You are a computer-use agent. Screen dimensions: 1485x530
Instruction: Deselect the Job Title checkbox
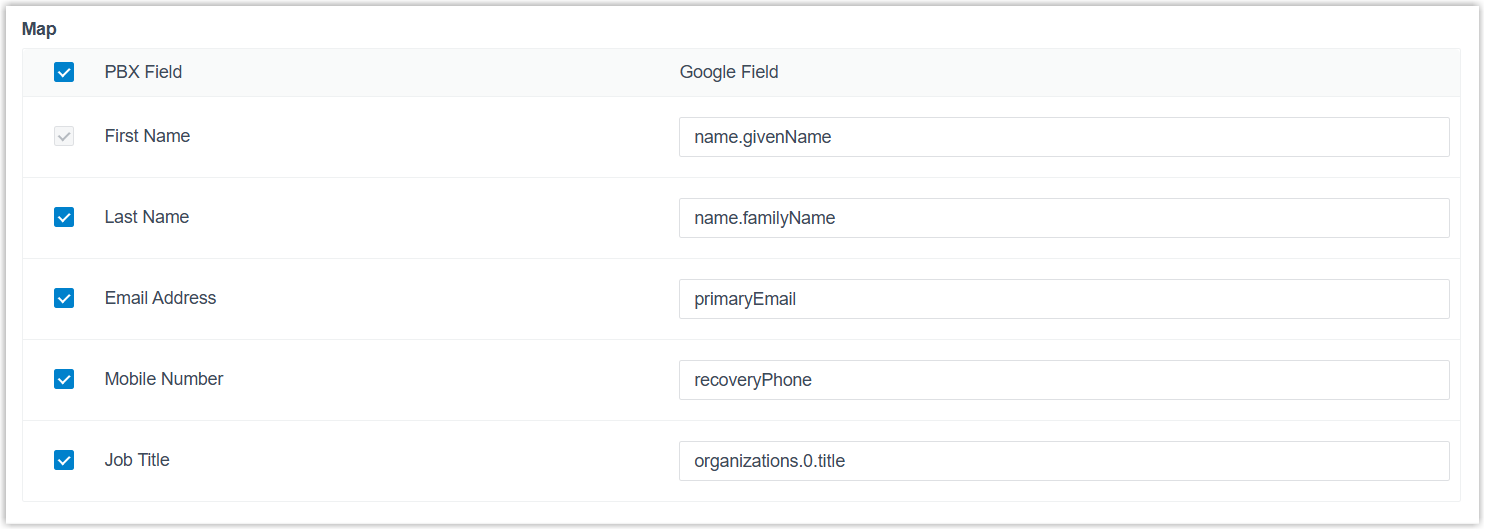[64, 460]
